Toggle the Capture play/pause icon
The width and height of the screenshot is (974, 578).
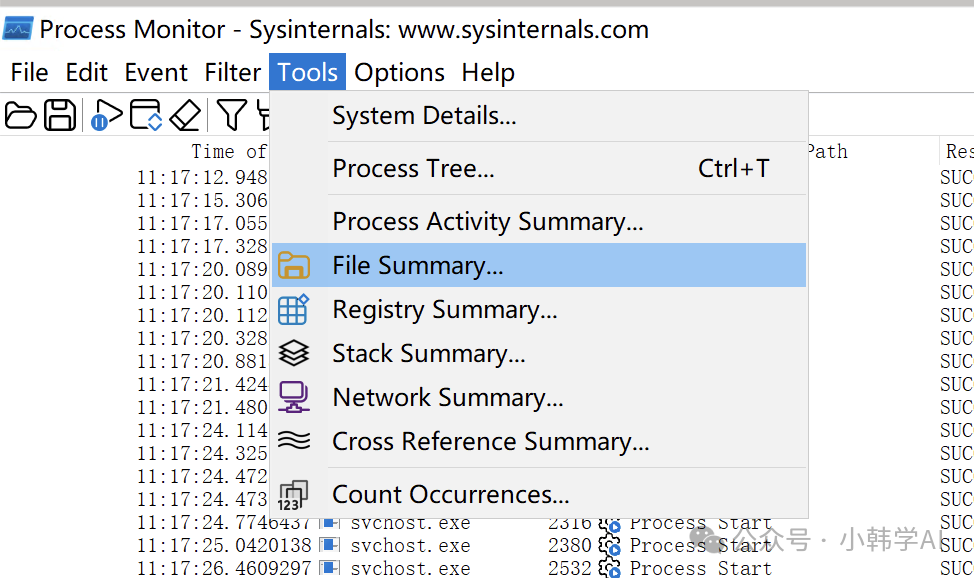(x=106, y=115)
